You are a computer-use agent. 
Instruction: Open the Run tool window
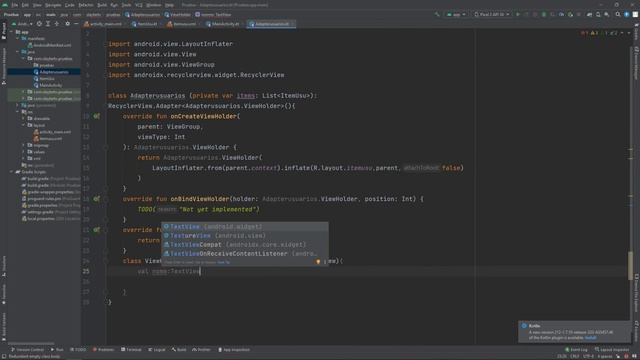pyautogui.click(x=57, y=350)
